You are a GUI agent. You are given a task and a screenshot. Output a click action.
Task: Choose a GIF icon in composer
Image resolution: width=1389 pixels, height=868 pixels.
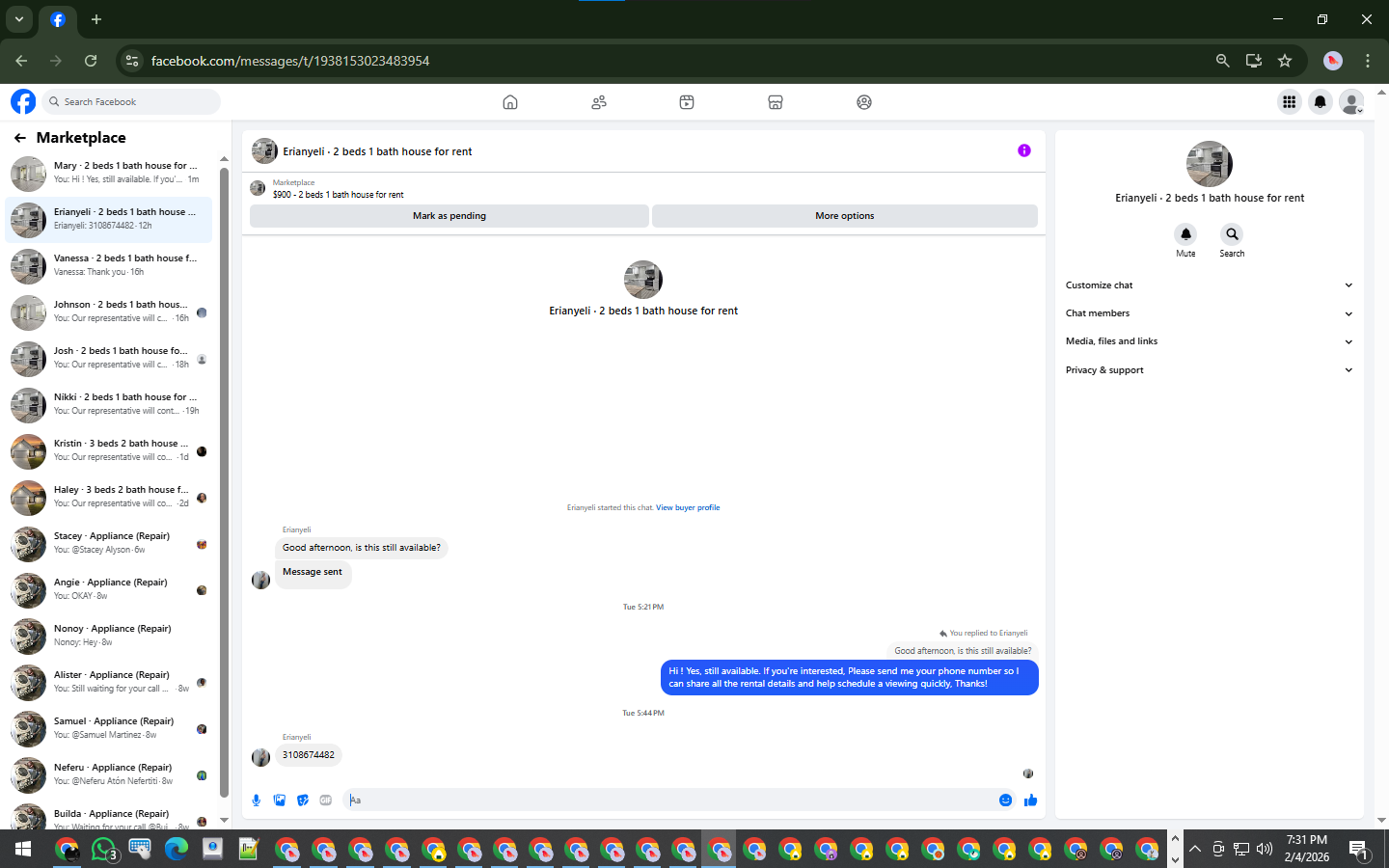326,800
